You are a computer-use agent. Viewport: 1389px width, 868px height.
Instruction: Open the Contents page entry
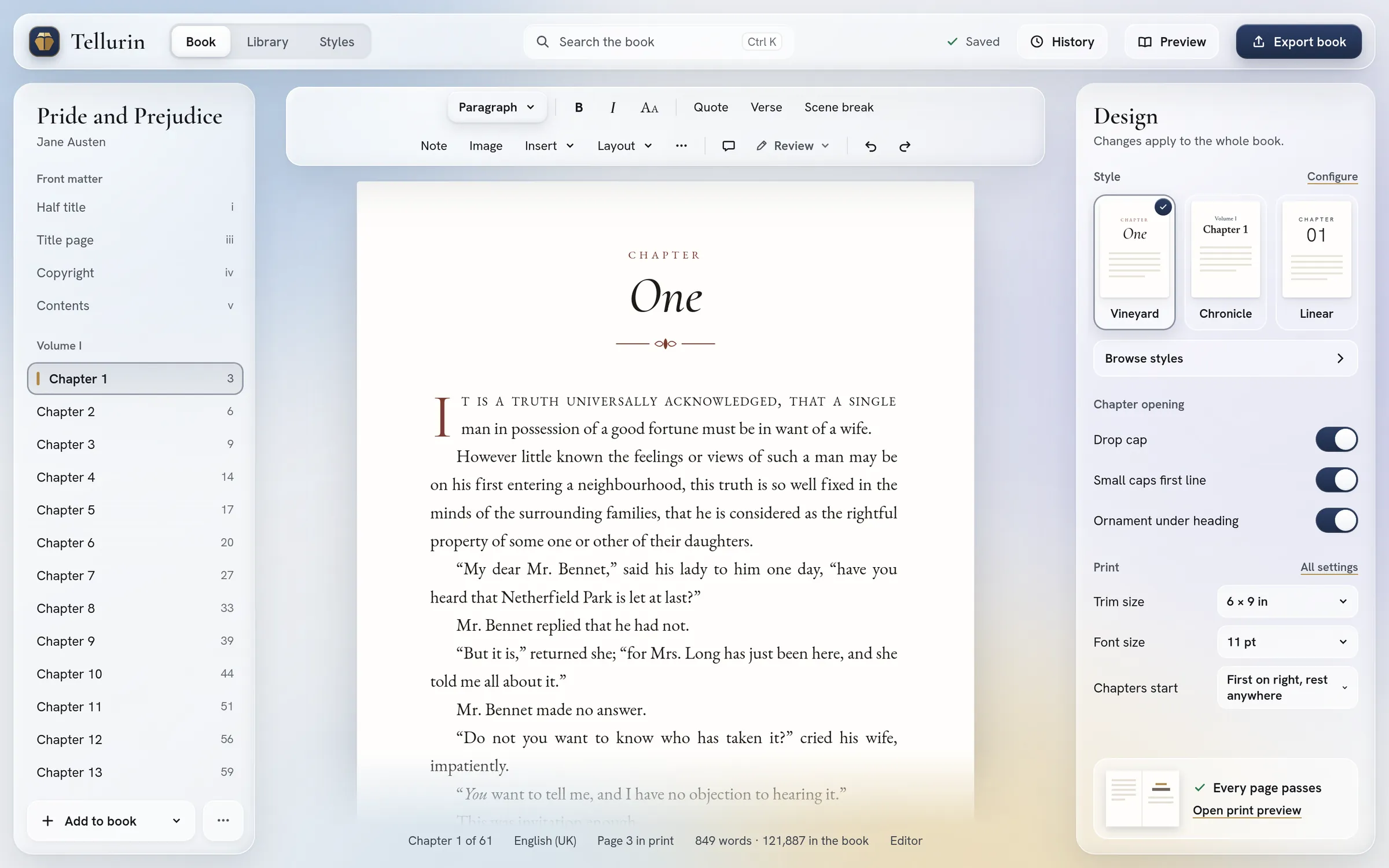135,306
